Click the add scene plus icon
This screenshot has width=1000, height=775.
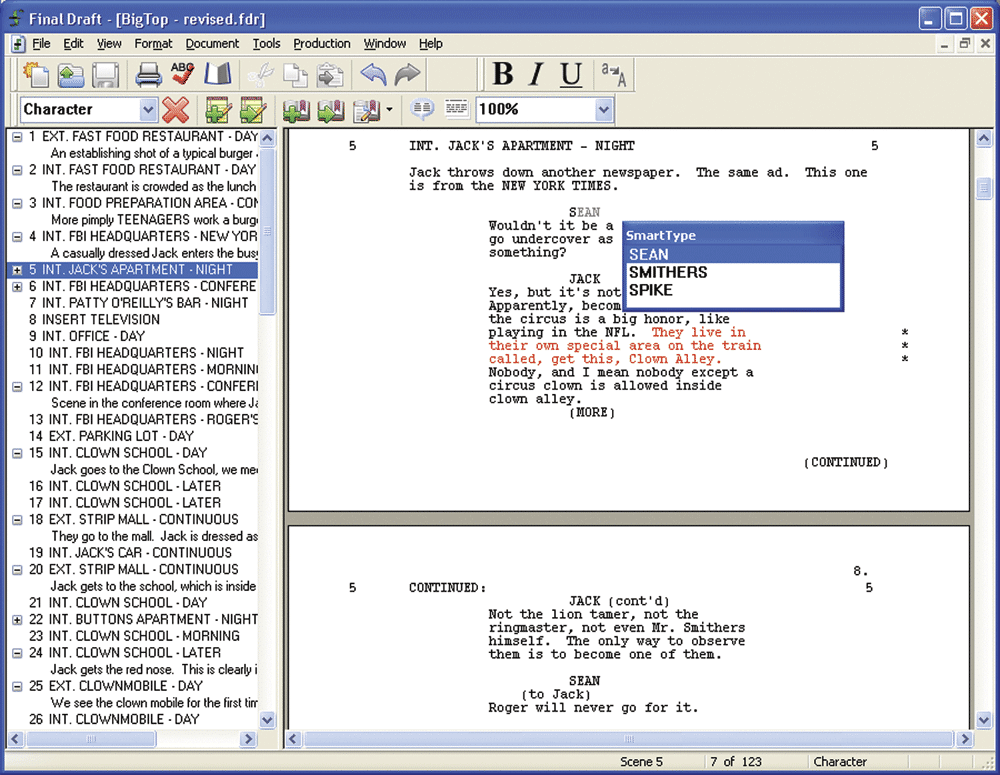[296, 110]
